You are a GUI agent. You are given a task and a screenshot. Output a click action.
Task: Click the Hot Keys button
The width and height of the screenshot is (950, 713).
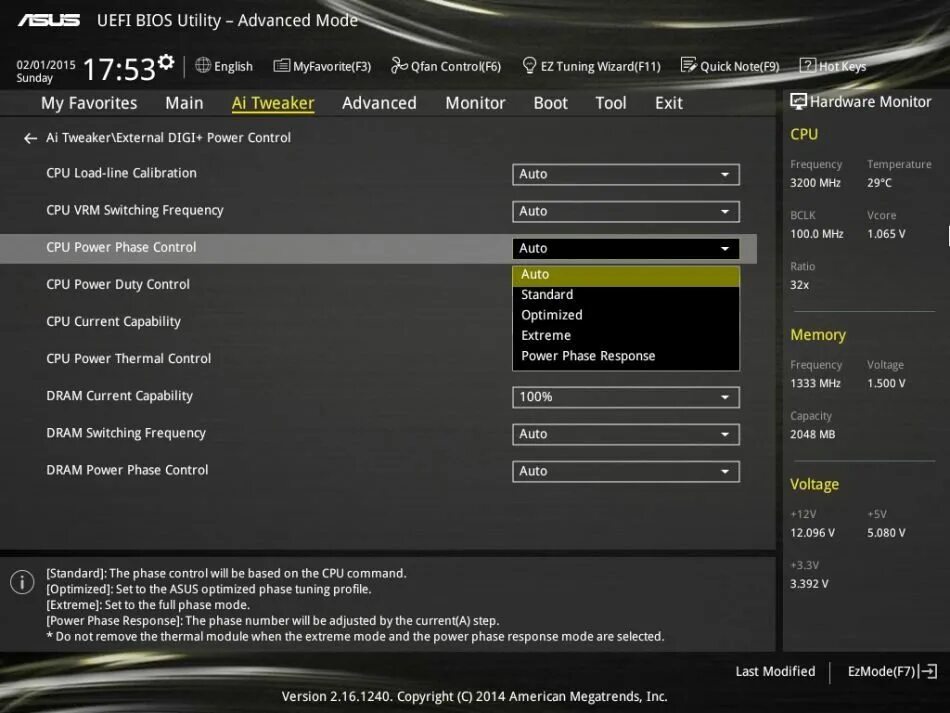833,66
